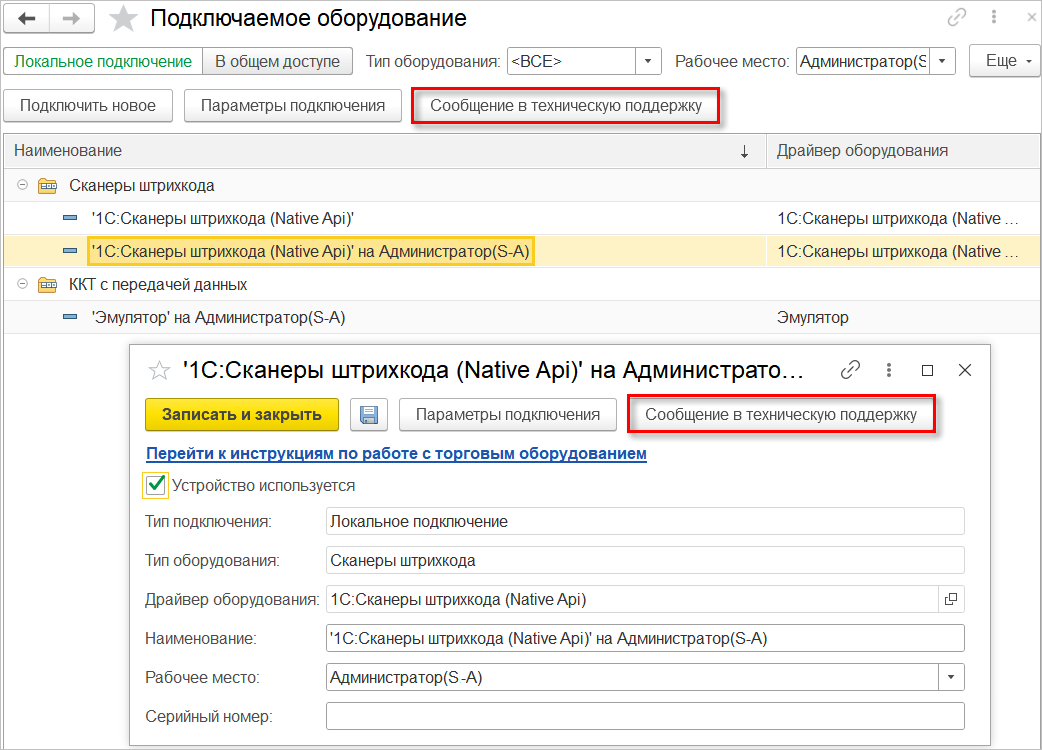The image size is (1042, 750).
Task: Star the scanner device dialog as favorite
Action: coord(159,371)
